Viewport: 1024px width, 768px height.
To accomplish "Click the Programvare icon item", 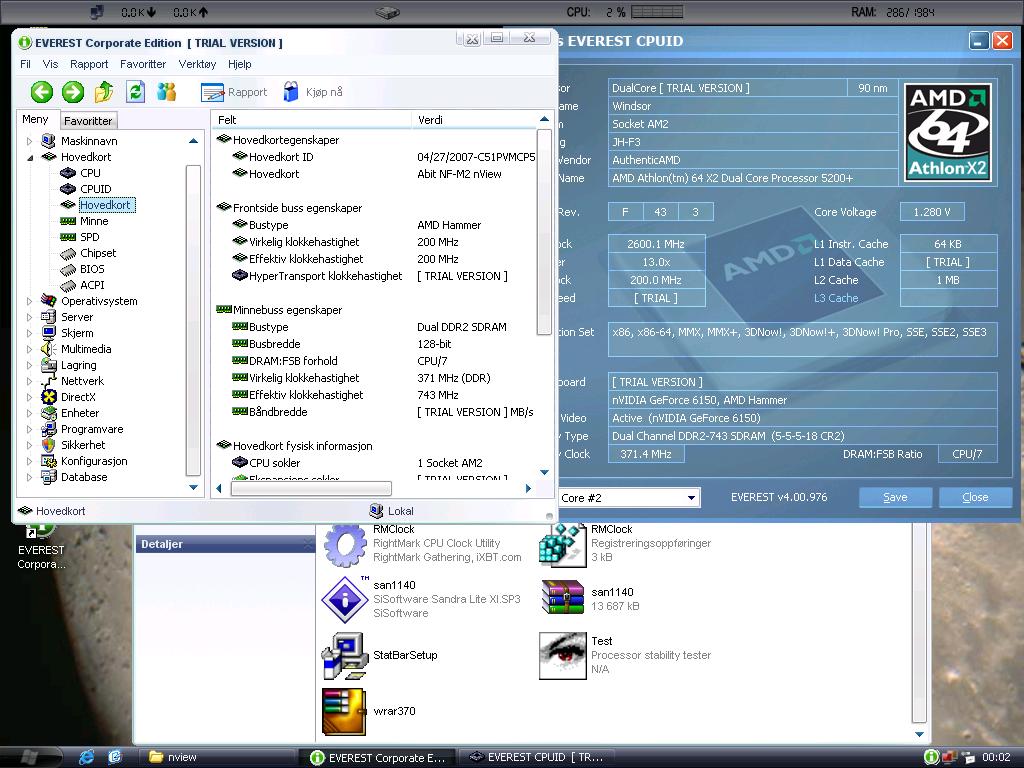I will pos(48,429).
